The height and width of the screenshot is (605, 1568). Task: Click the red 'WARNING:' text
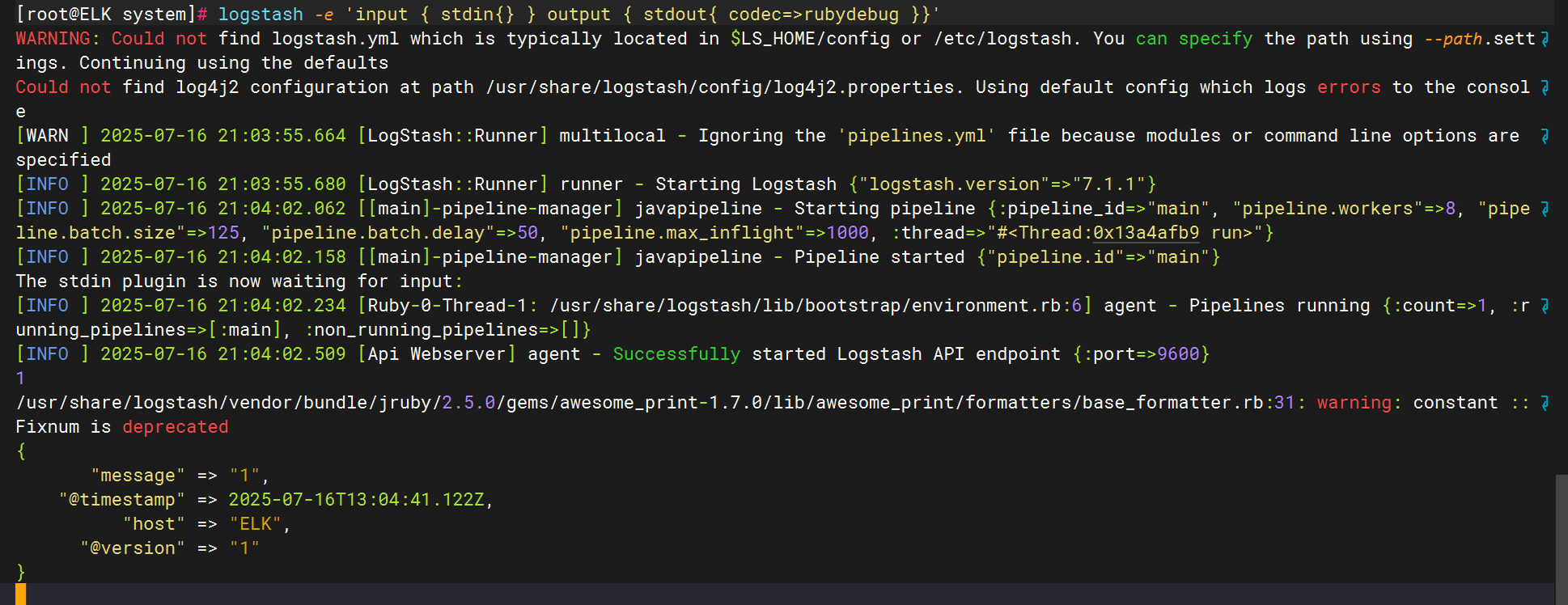pyautogui.click(x=58, y=39)
